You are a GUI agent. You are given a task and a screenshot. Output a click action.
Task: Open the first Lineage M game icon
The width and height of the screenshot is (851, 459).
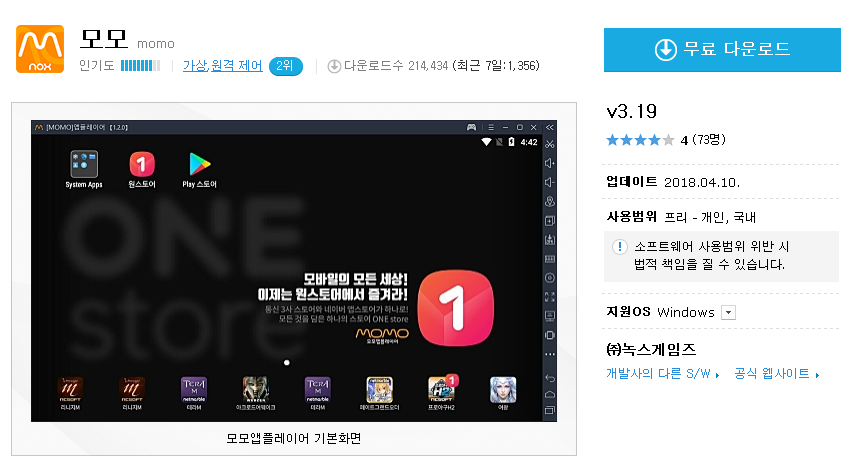(70, 390)
